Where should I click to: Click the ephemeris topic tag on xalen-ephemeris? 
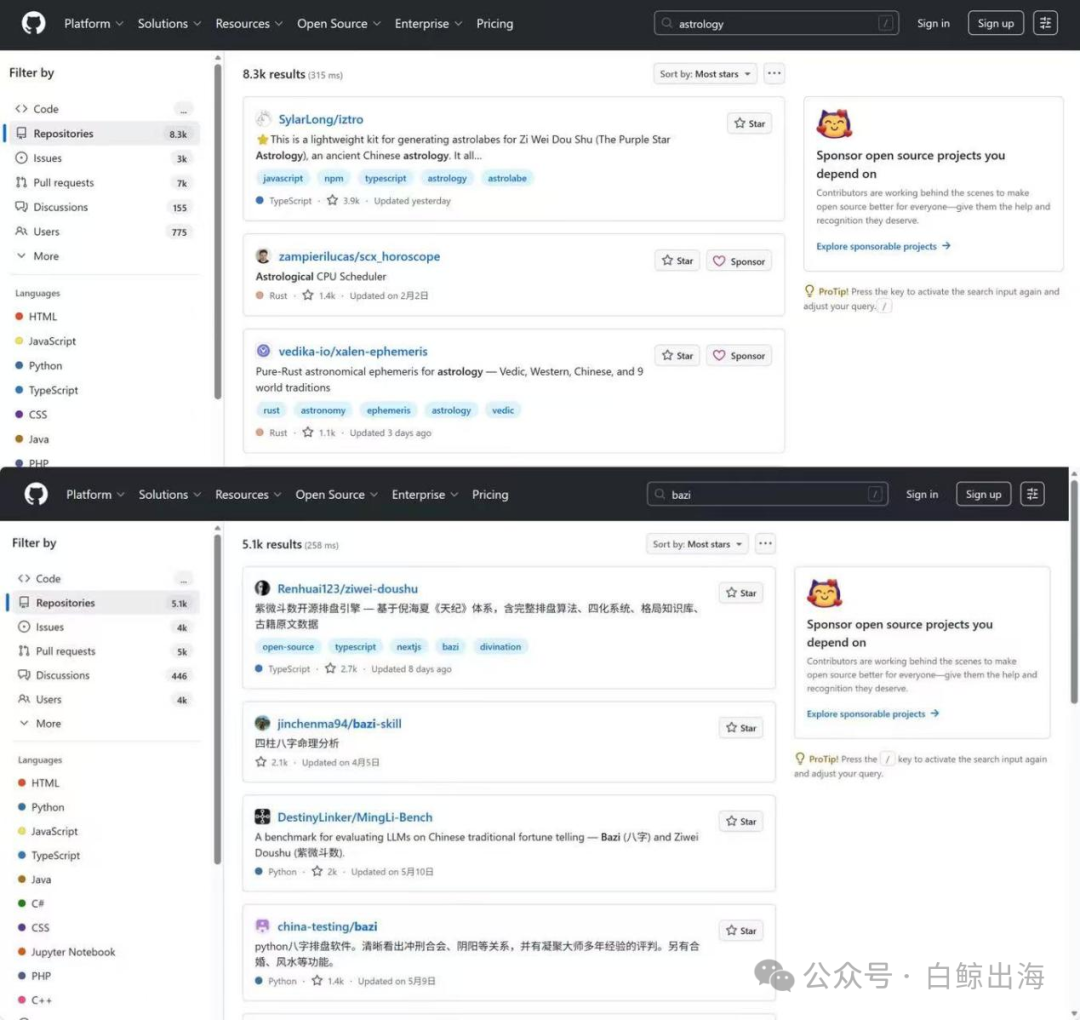click(x=388, y=410)
